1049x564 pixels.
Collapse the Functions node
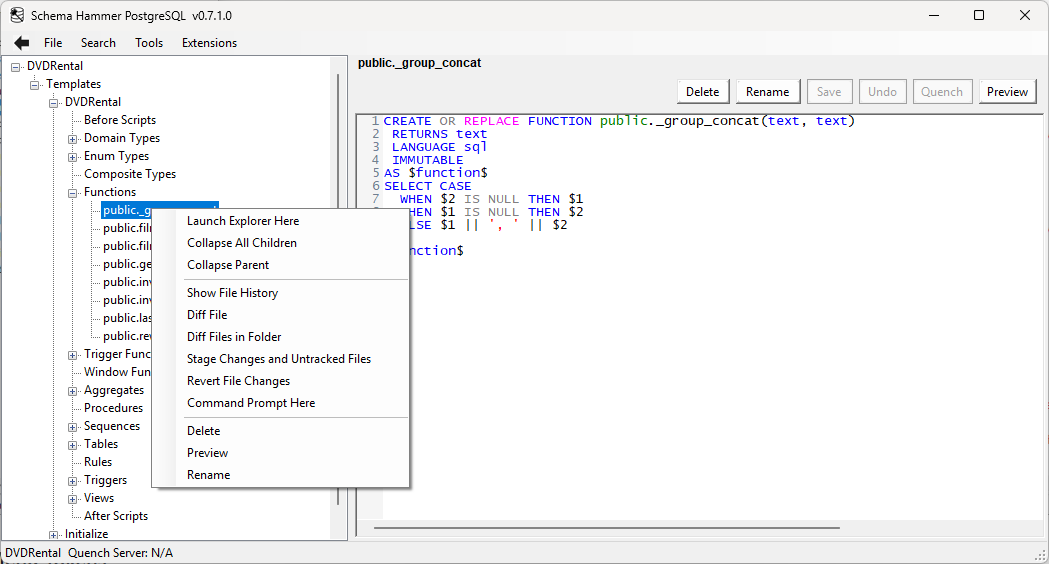(x=72, y=193)
